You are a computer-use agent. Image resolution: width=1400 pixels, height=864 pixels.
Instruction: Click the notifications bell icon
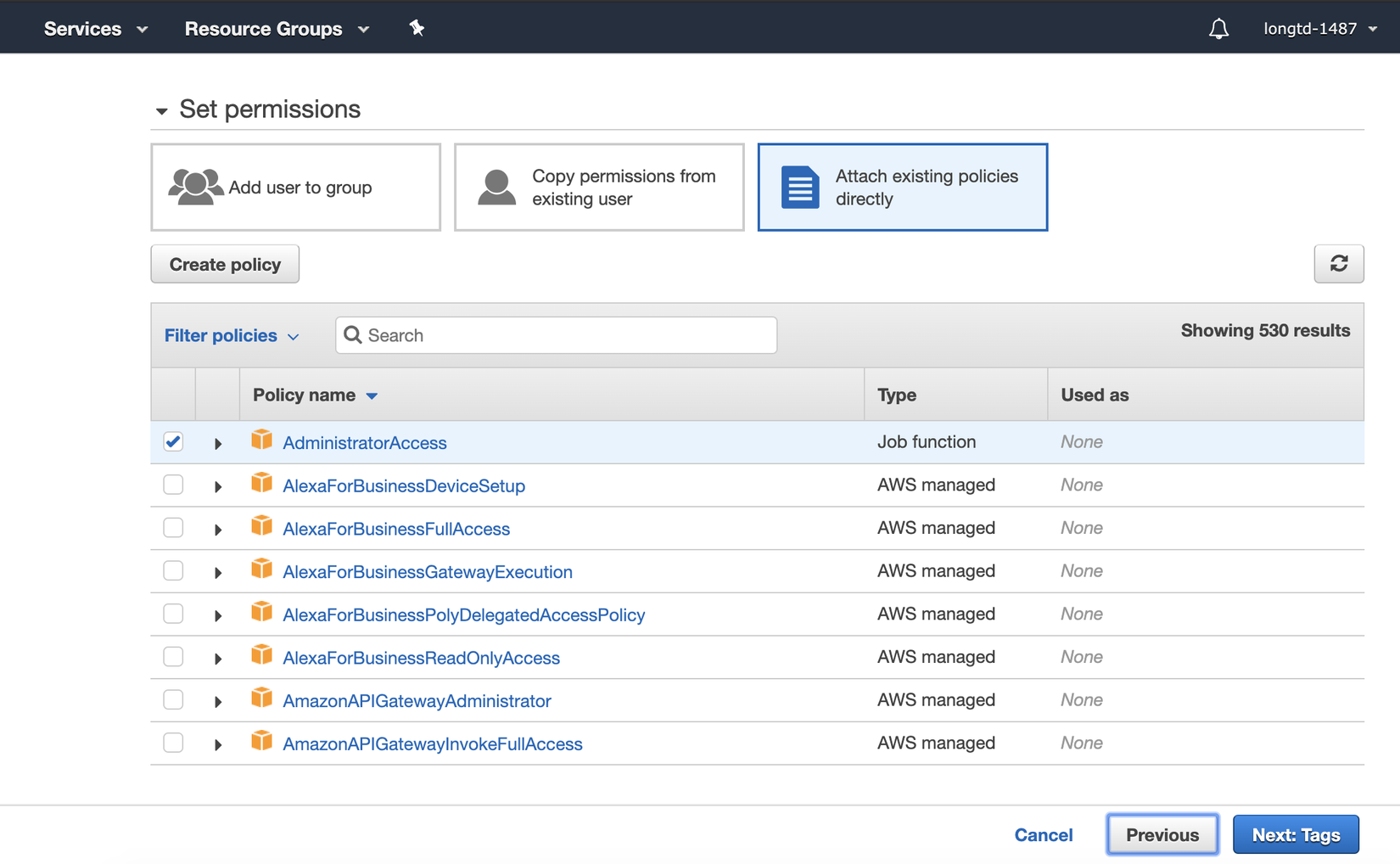coord(1218,29)
